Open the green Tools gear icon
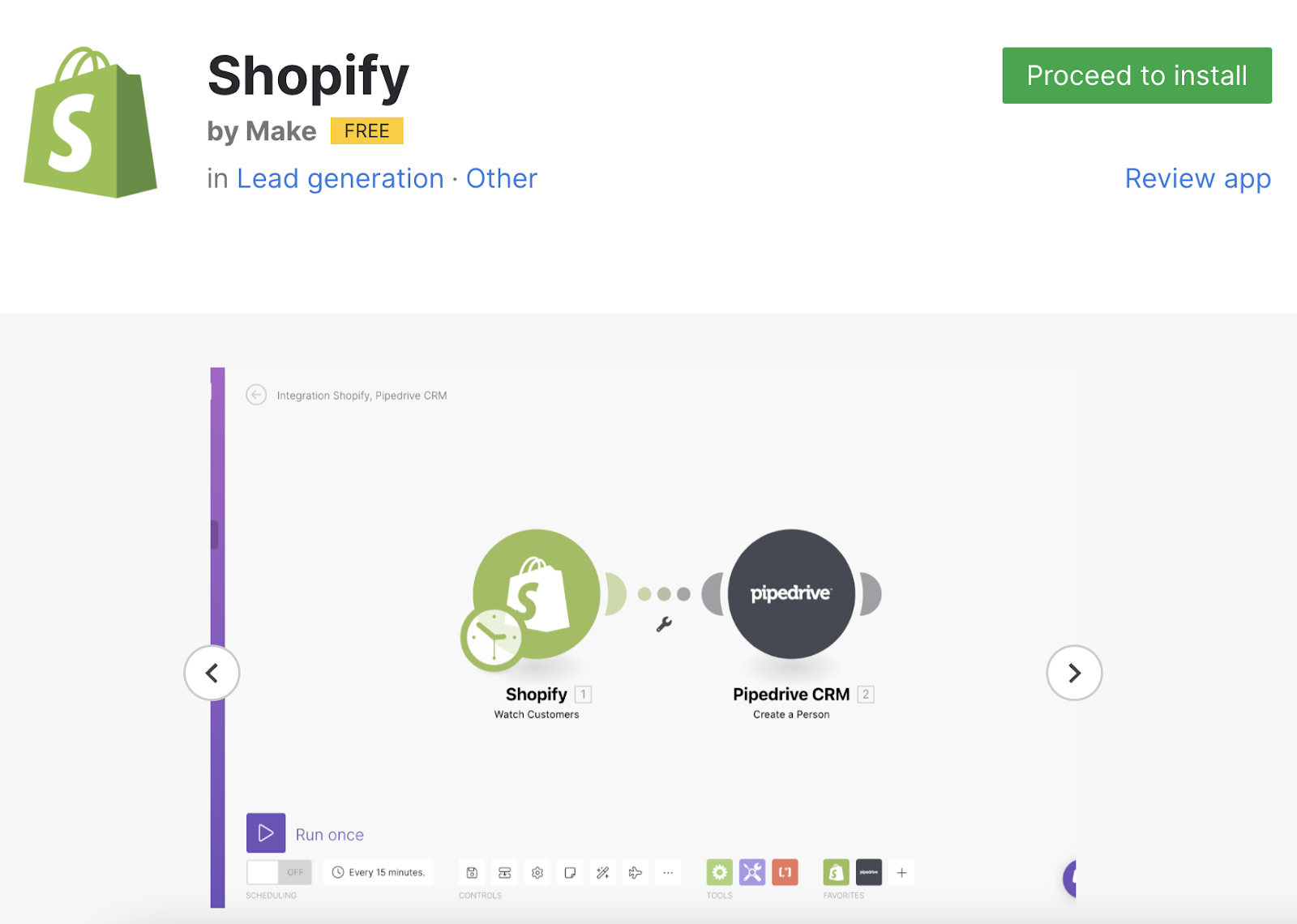1297x924 pixels. pyautogui.click(x=719, y=872)
